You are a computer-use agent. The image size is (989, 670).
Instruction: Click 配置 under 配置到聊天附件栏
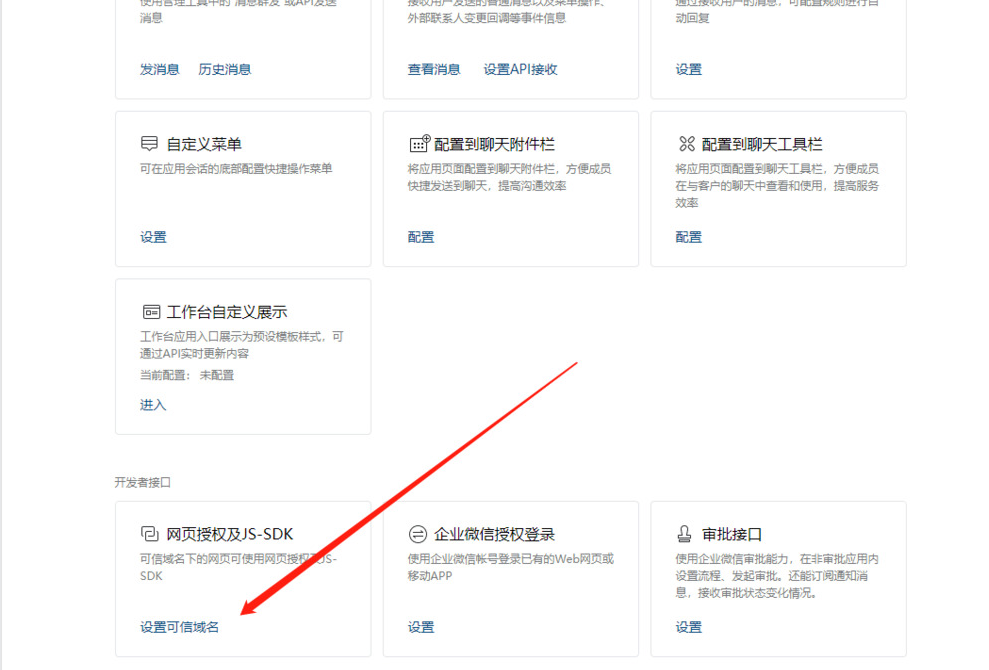tap(421, 237)
